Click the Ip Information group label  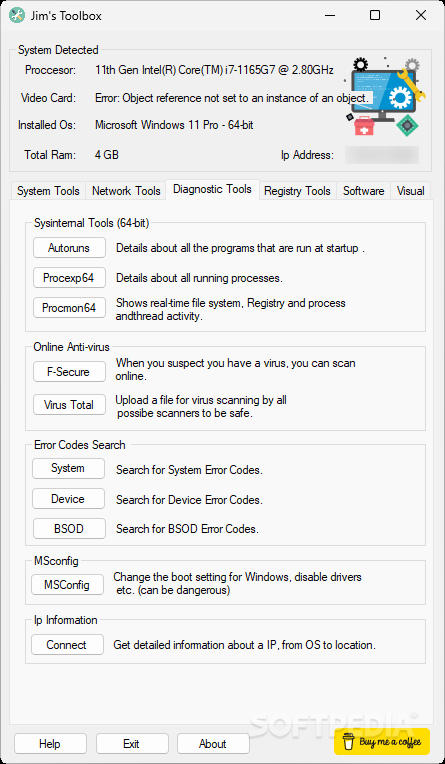(x=65, y=620)
